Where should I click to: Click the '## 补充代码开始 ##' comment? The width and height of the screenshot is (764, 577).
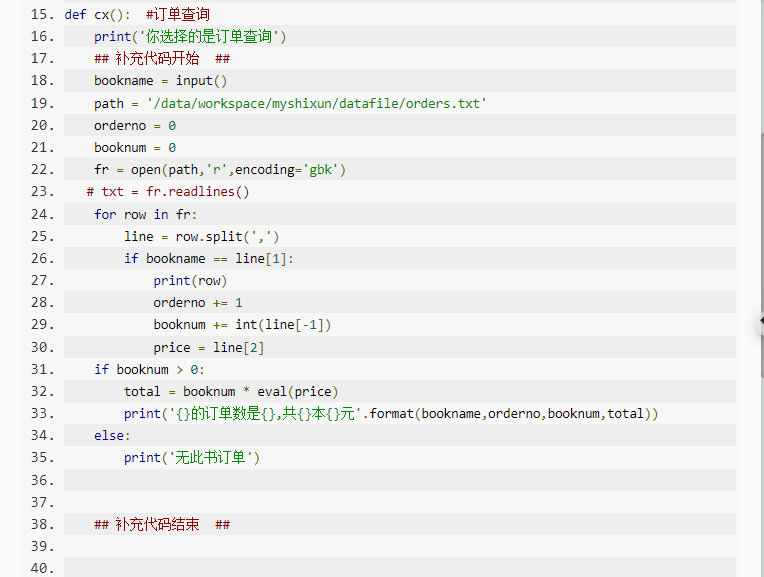click(162, 59)
